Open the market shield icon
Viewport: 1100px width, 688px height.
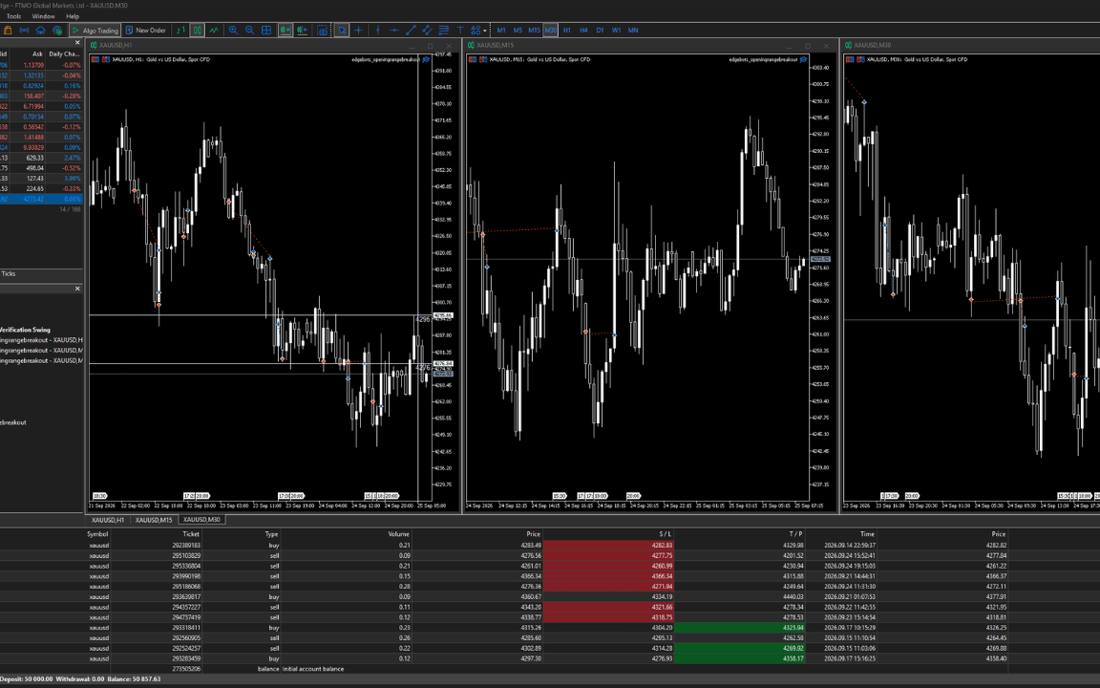58,30
